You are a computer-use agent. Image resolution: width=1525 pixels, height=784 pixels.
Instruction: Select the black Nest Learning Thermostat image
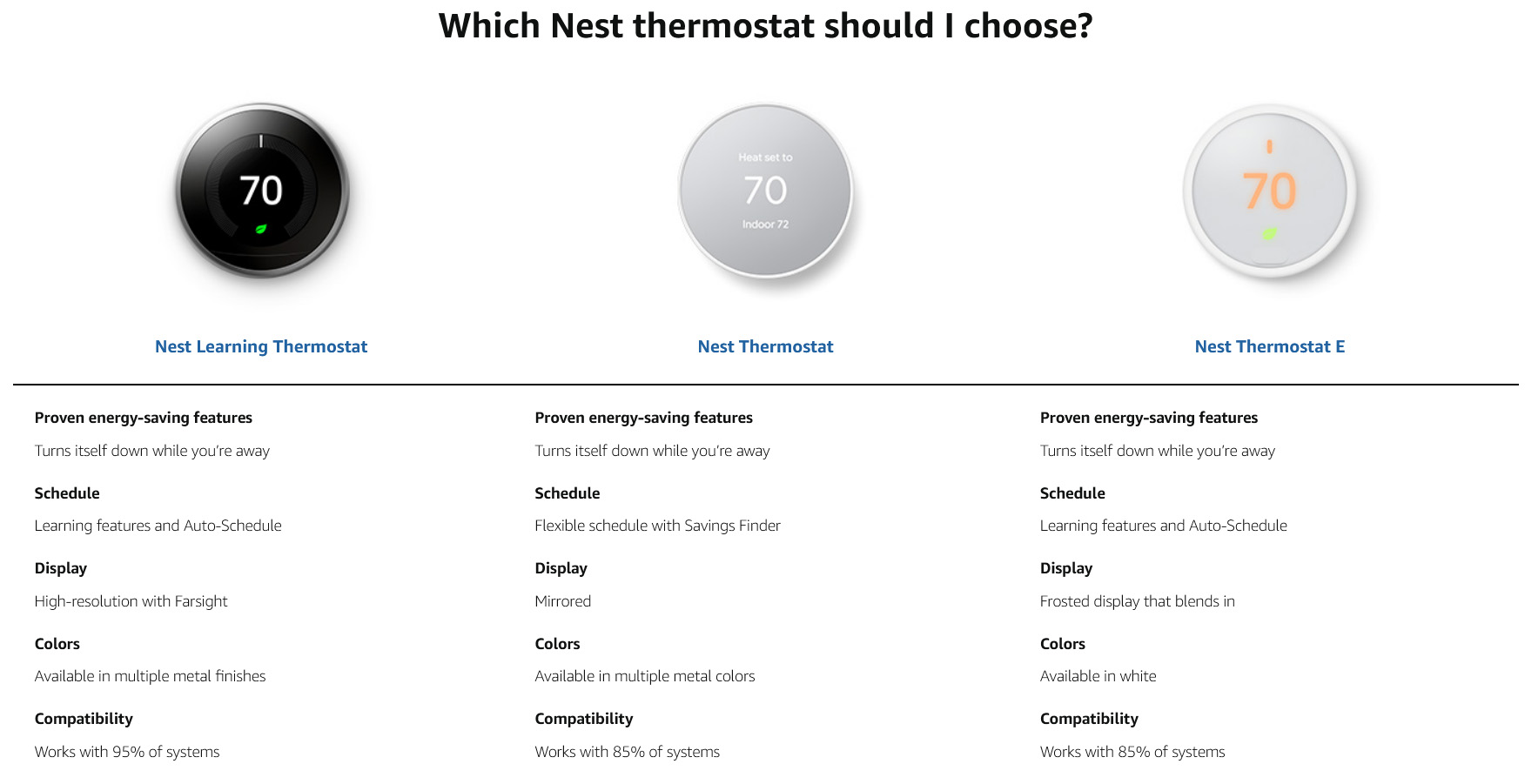coord(261,193)
